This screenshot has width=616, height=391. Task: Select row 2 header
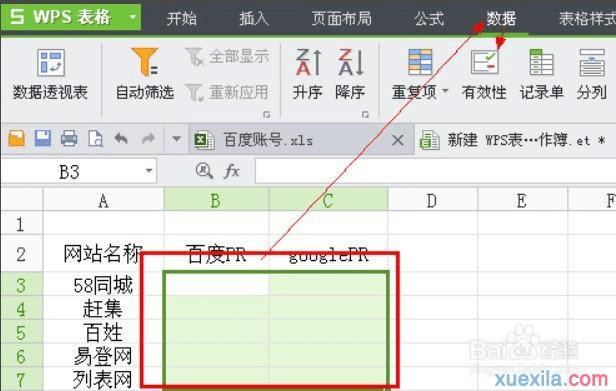pos(21,254)
